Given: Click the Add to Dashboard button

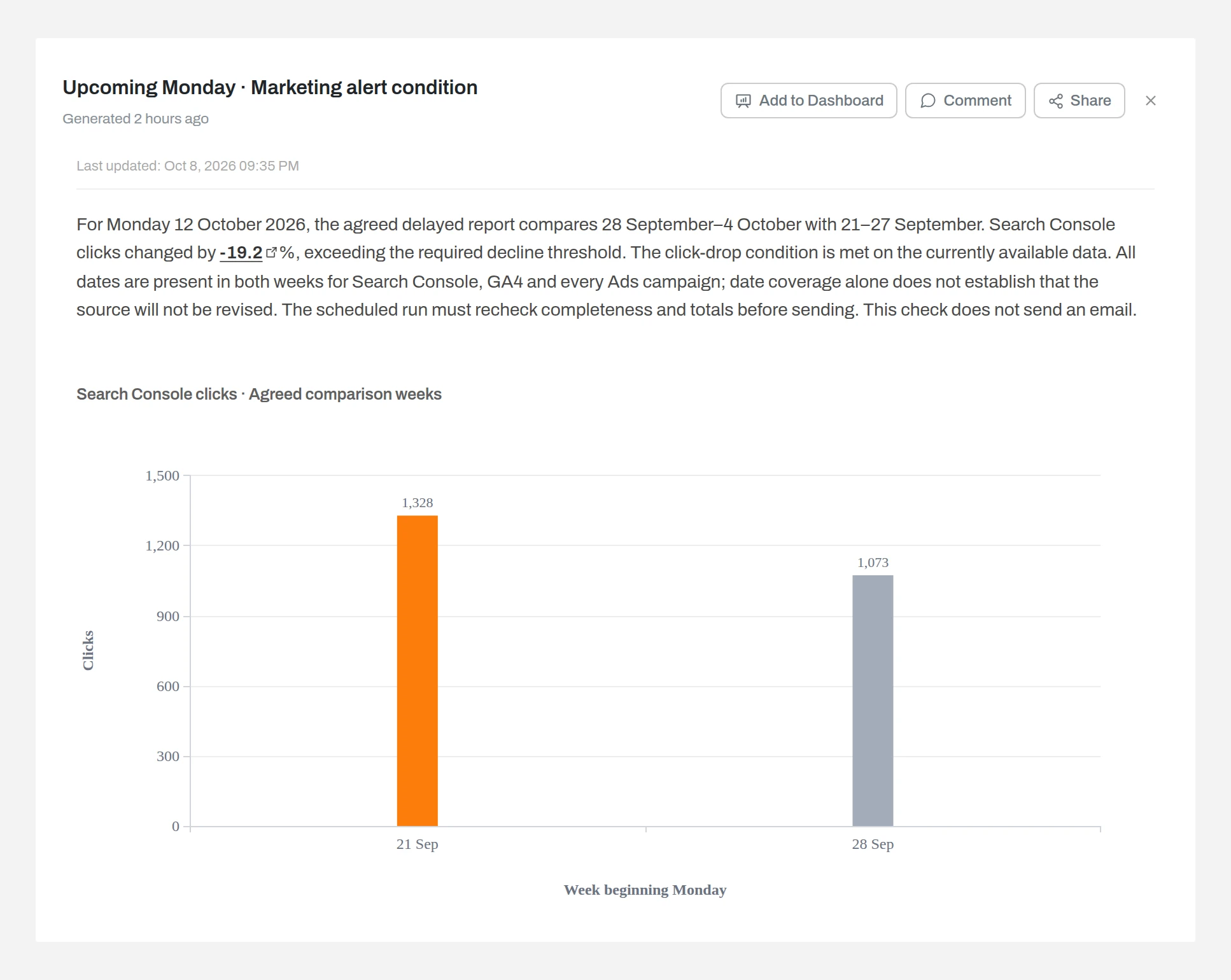Looking at the screenshot, I should (x=808, y=101).
